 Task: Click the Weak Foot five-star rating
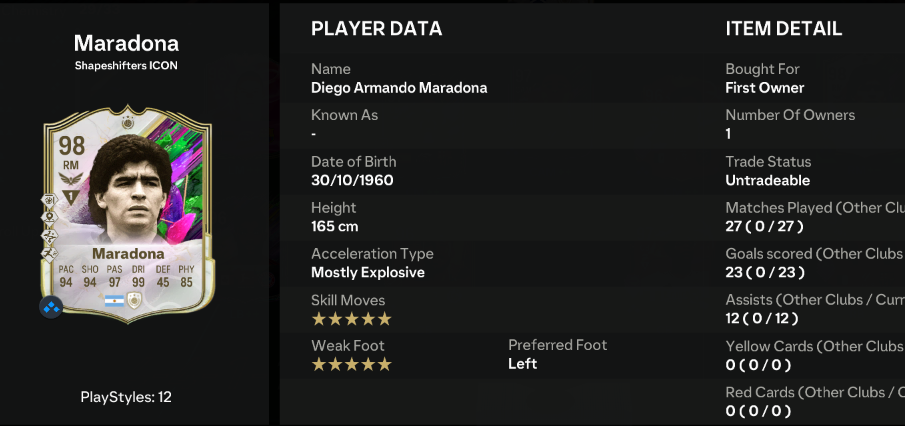[351, 365]
